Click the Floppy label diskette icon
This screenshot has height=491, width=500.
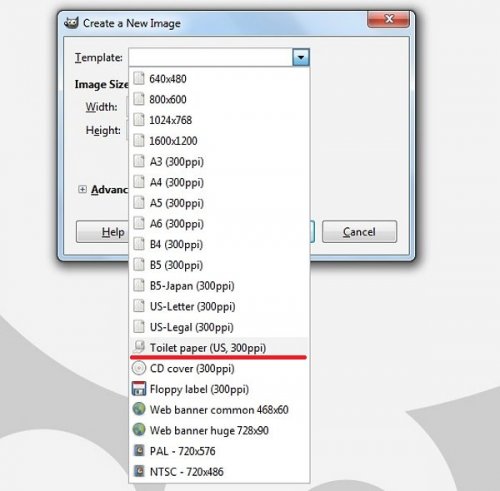coord(139,389)
